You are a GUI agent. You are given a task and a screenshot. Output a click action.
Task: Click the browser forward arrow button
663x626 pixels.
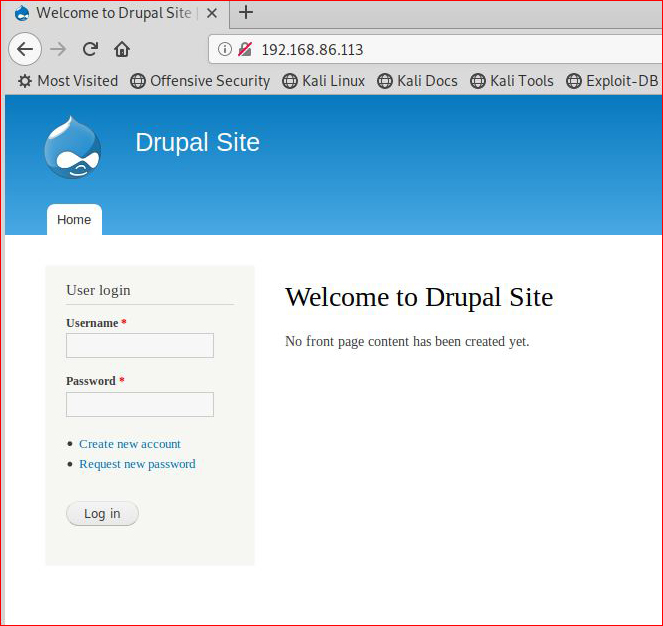[x=58, y=49]
